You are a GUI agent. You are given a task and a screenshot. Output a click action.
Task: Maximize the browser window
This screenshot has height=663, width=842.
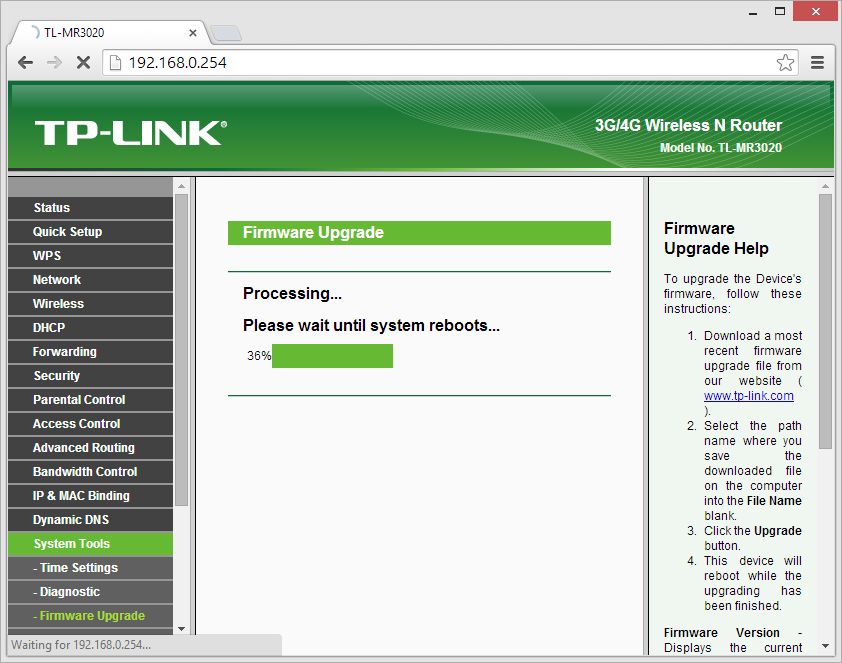pyautogui.click(x=780, y=11)
